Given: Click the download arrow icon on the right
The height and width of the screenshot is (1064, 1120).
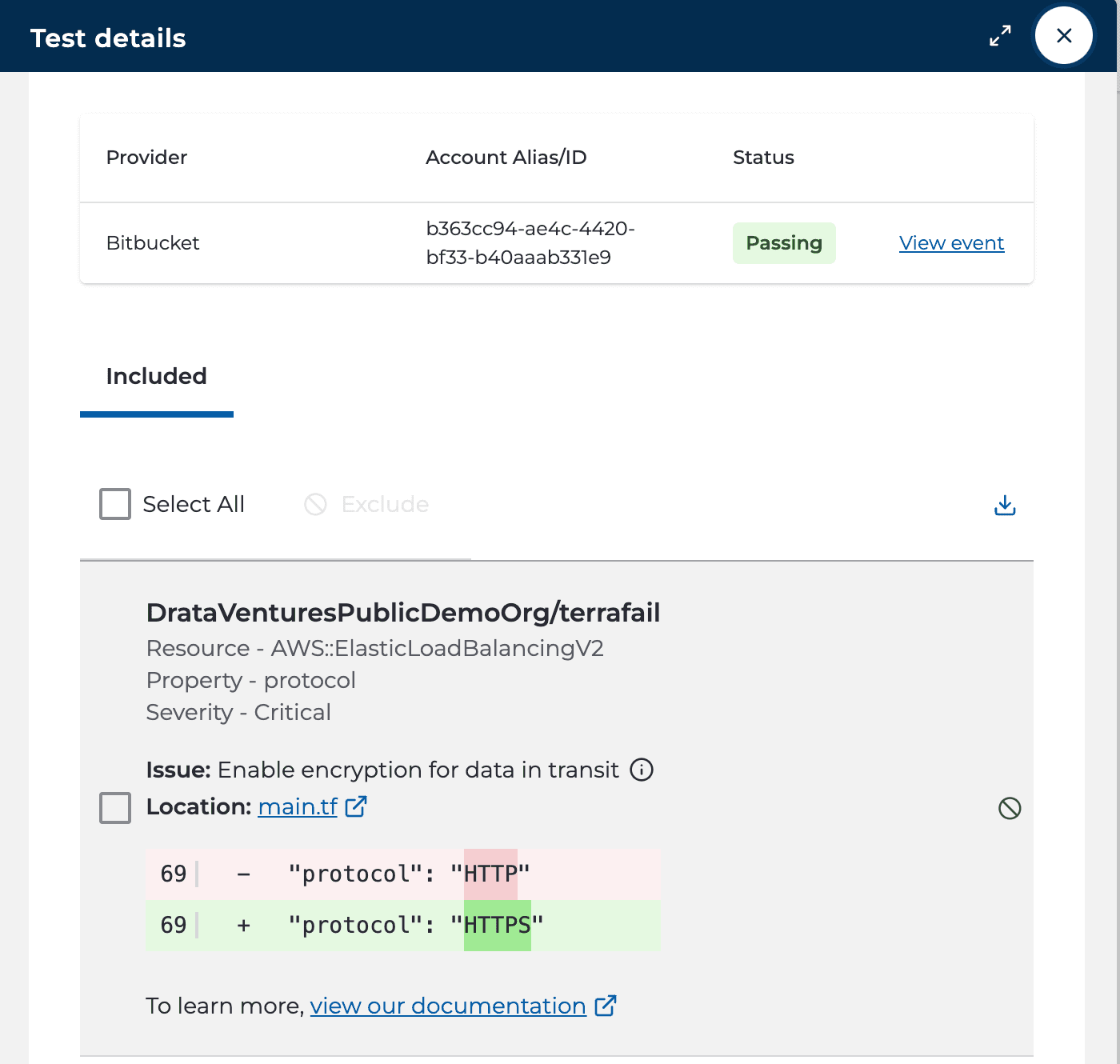Looking at the screenshot, I should [x=1004, y=505].
